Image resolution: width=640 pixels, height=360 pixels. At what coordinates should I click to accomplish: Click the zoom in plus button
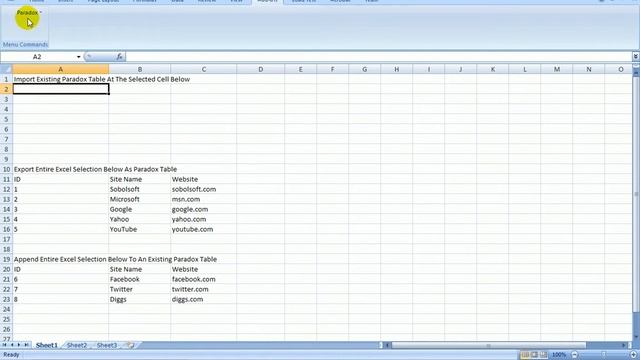click(x=633, y=355)
